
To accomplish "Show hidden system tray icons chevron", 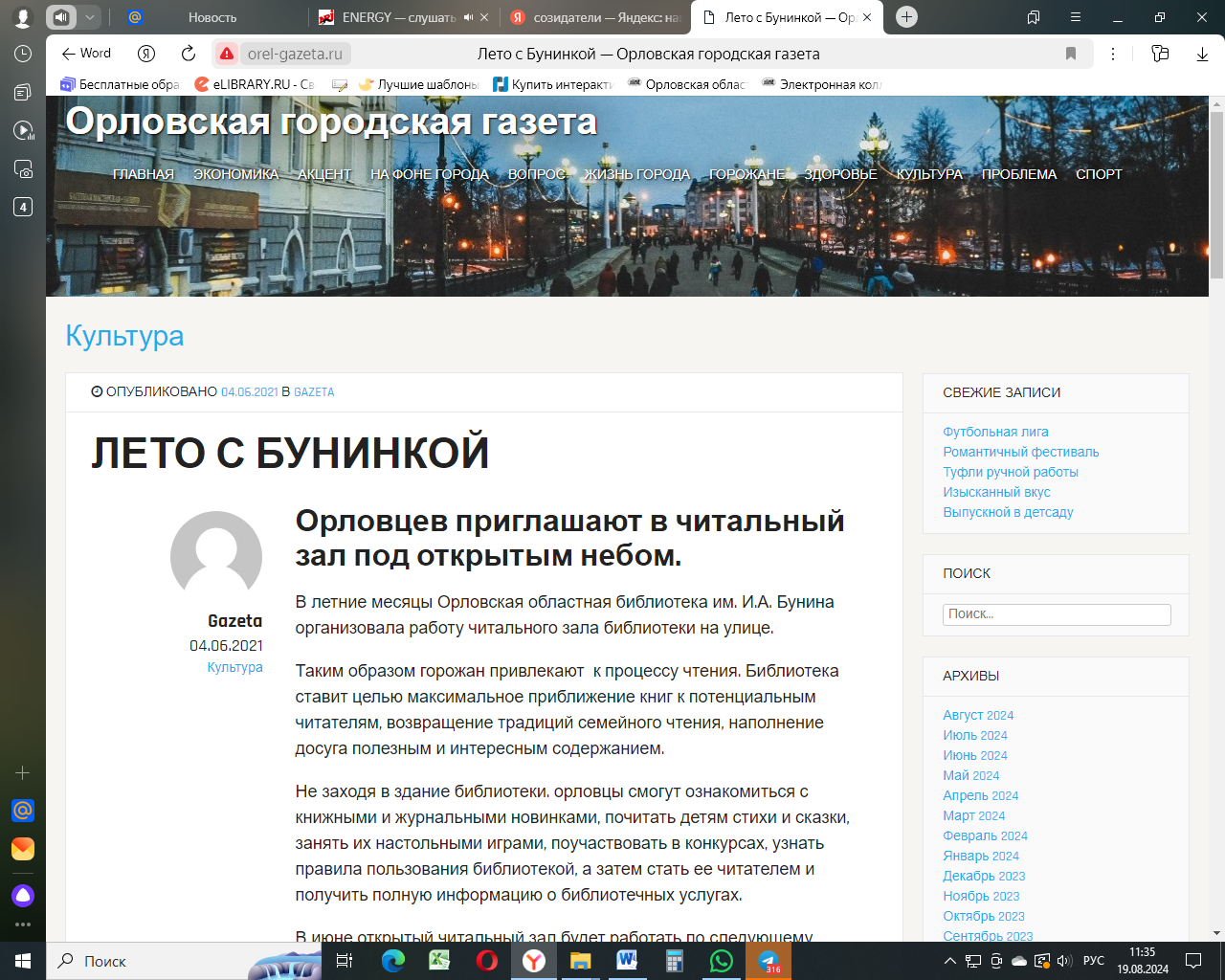I will click(x=949, y=961).
